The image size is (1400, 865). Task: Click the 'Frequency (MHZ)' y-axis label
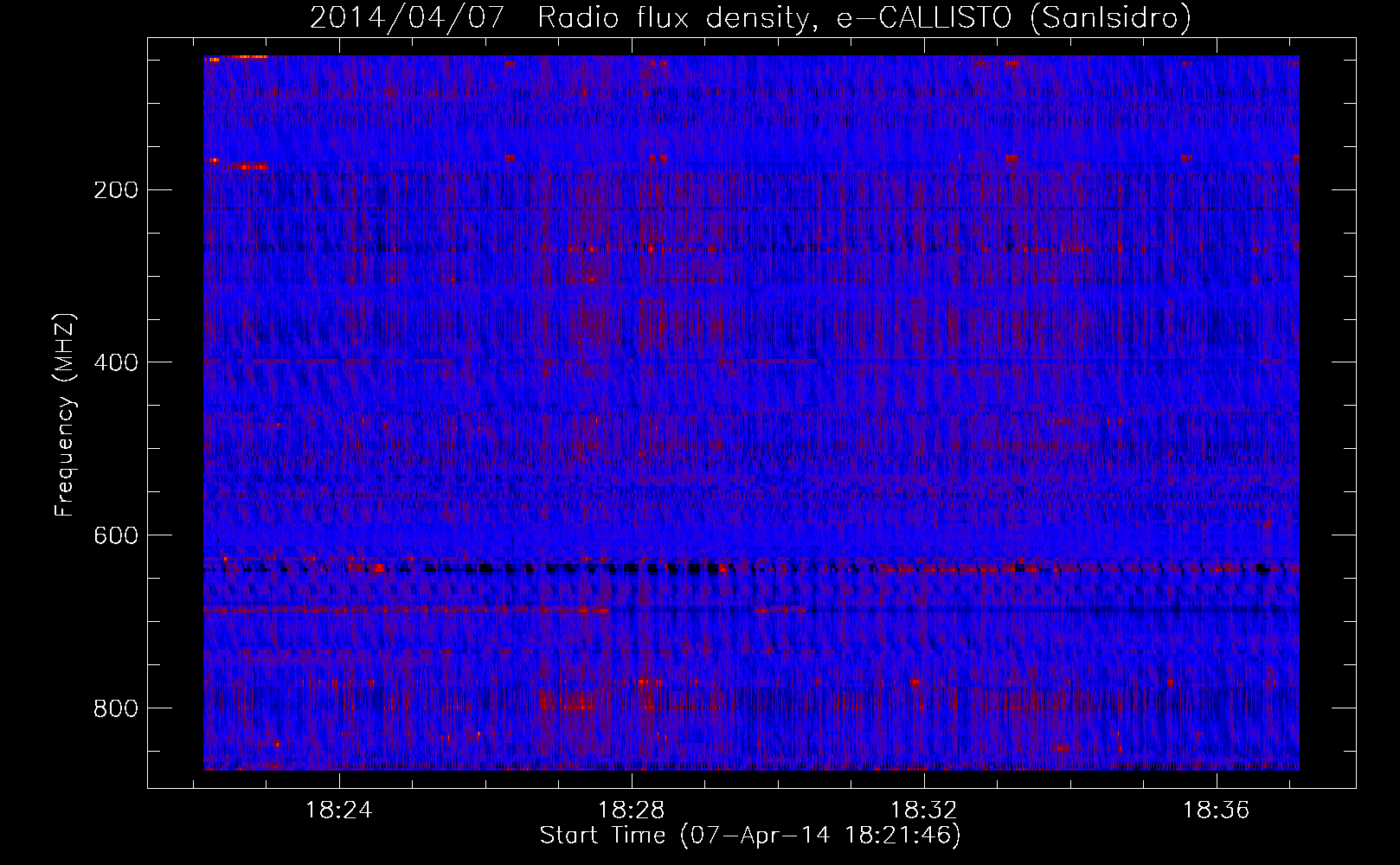point(65,414)
